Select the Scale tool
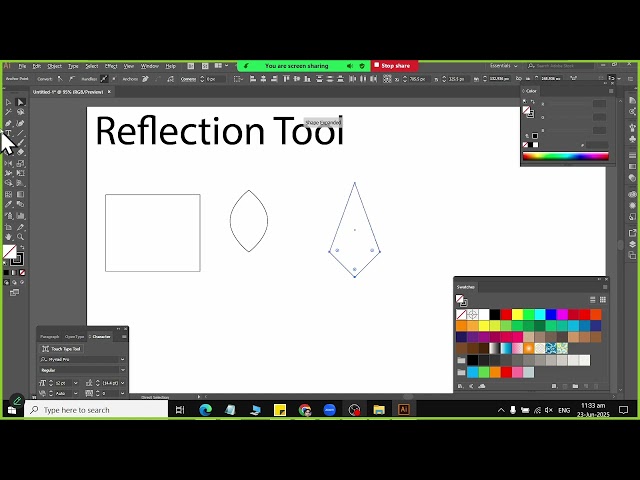The image size is (640, 480). [20, 163]
